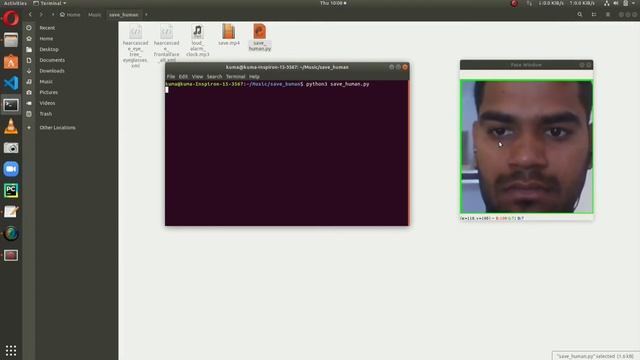
Task: Open search in the Files window
Action: (x=580, y=14)
